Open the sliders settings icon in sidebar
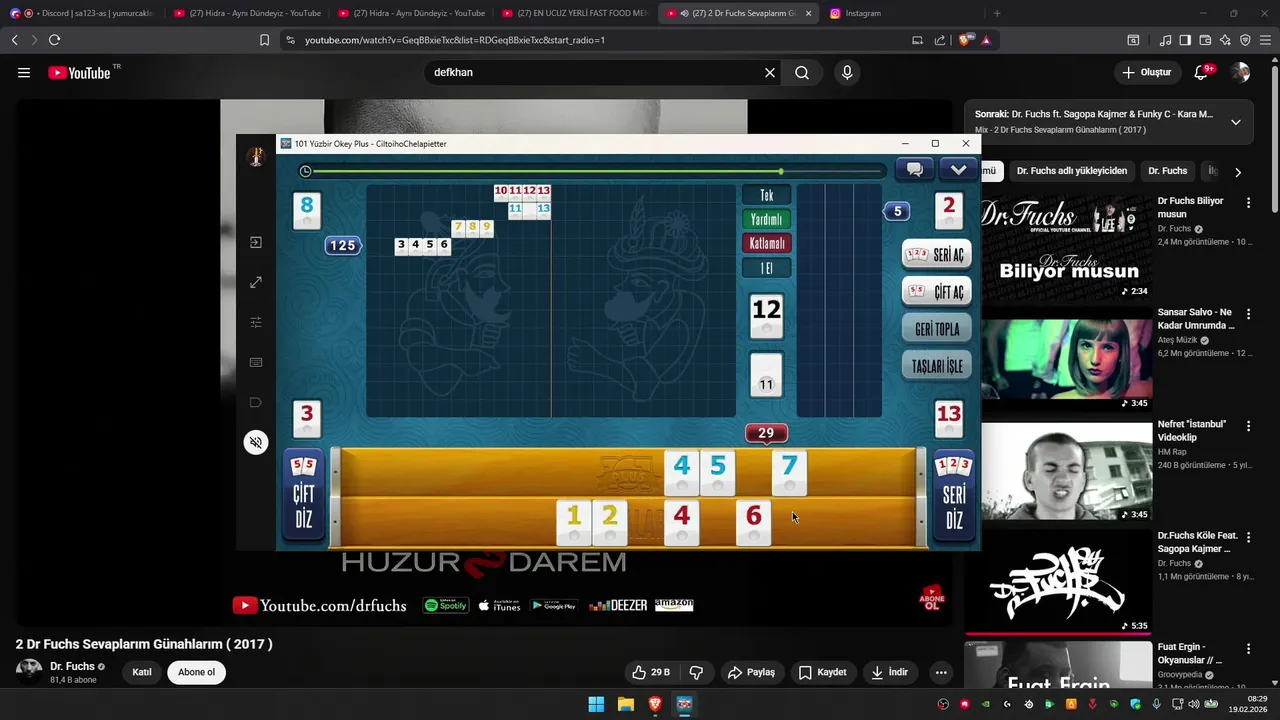 pyautogui.click(x=256, y=323)
